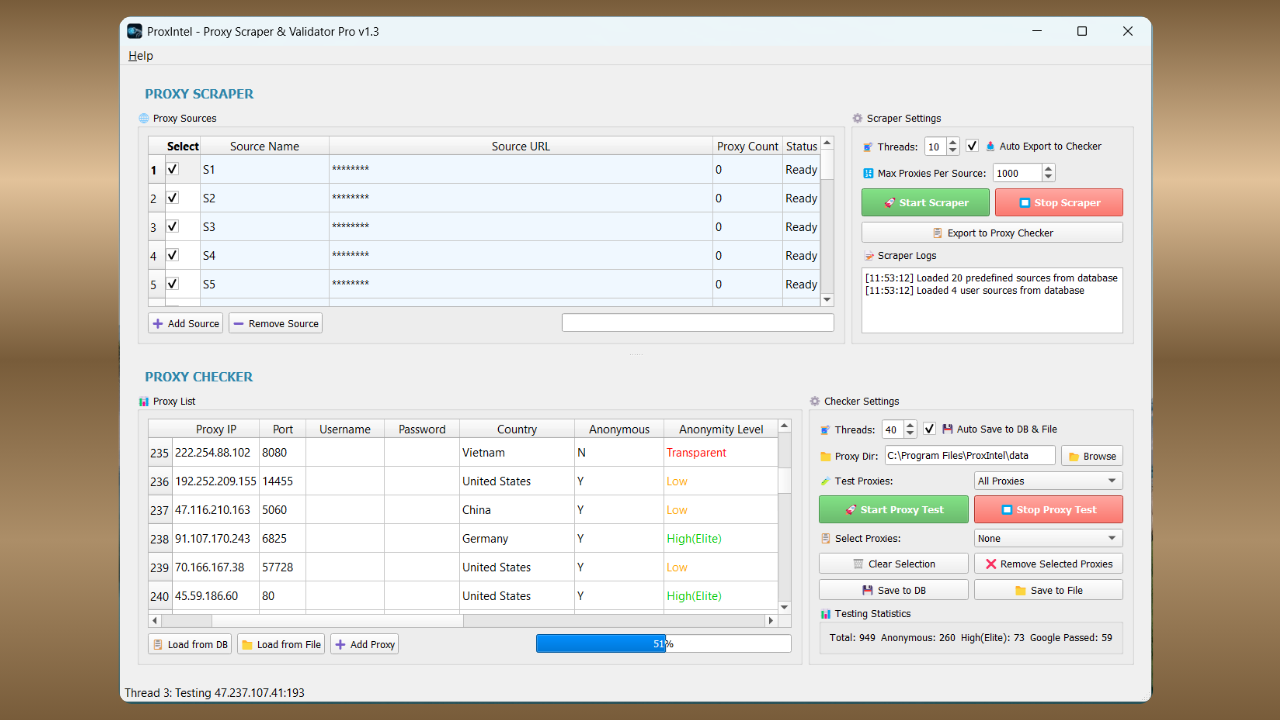The width and height of the screenshot is (1280, 720).
Task: Sort the proxy list by Country column header
Action: (x=516, y=428)
